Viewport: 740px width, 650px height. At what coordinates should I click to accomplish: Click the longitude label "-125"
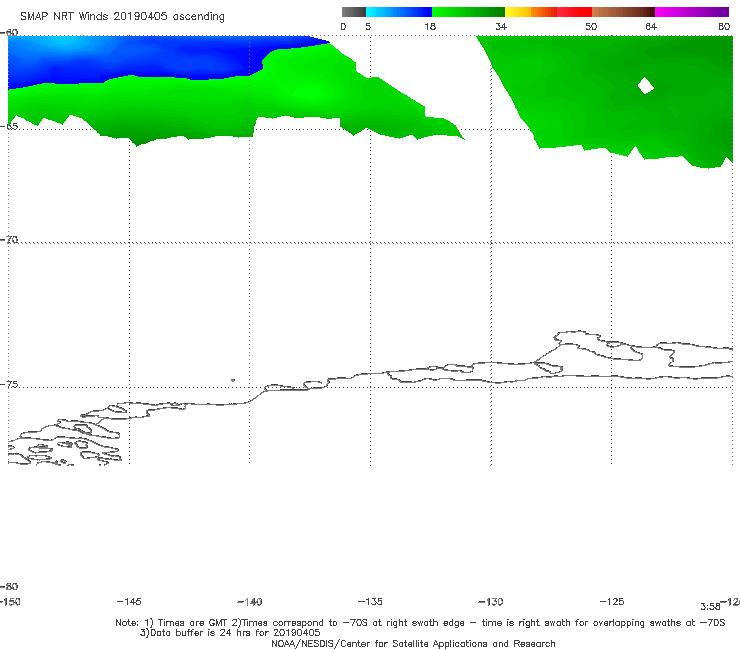[612, 602]
